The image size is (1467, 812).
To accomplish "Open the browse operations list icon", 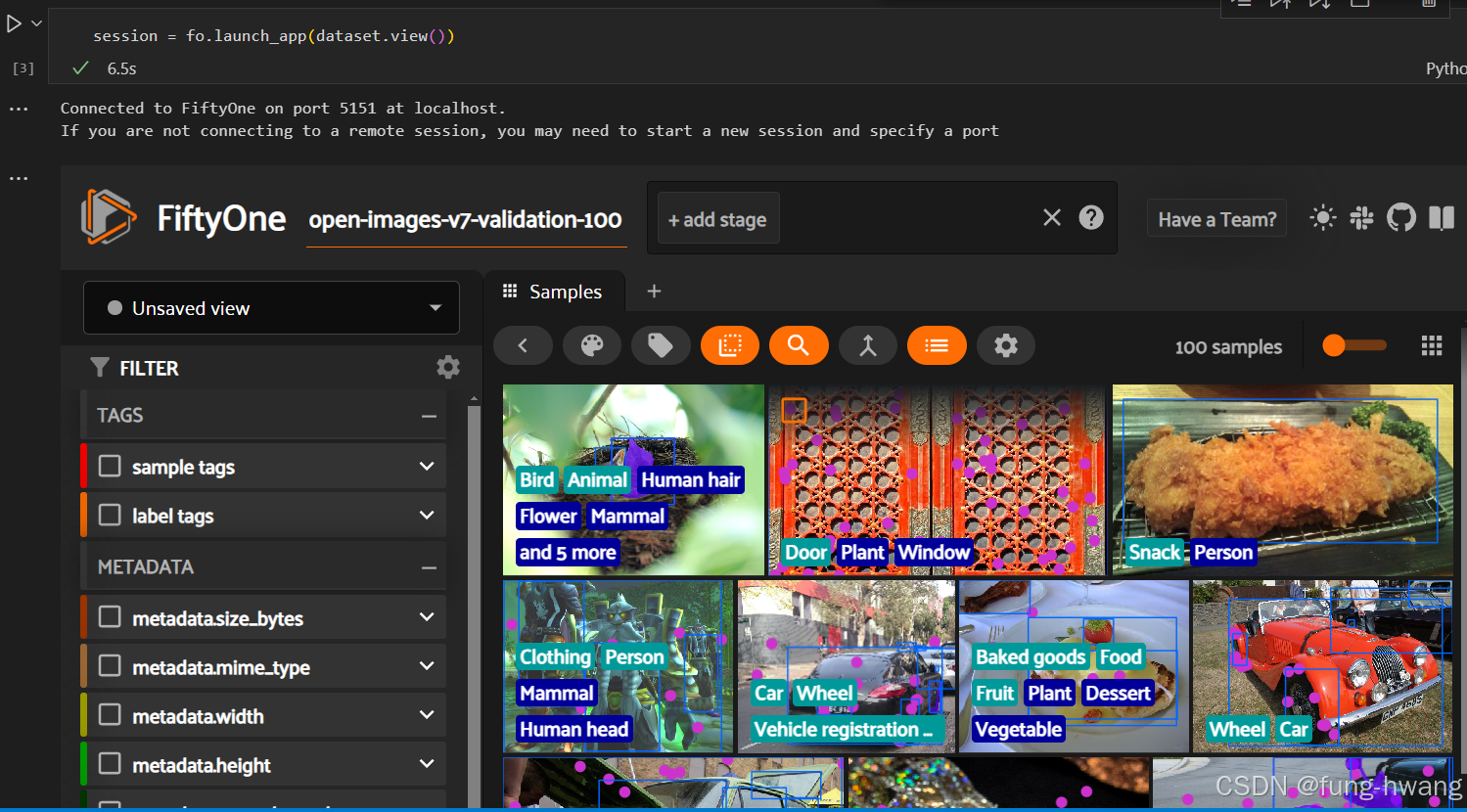I will 937,345.
